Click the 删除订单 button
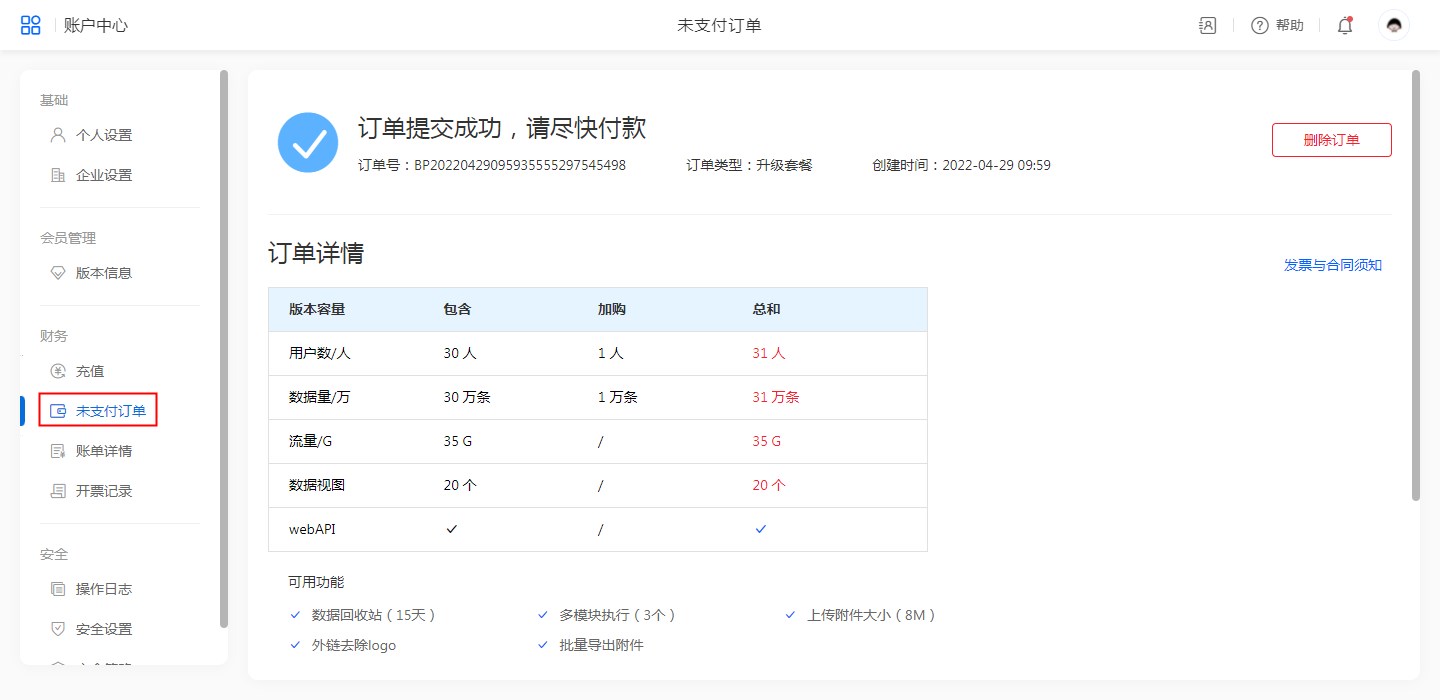Screen dimensions: 1440x700 (x=1331, y=140)
